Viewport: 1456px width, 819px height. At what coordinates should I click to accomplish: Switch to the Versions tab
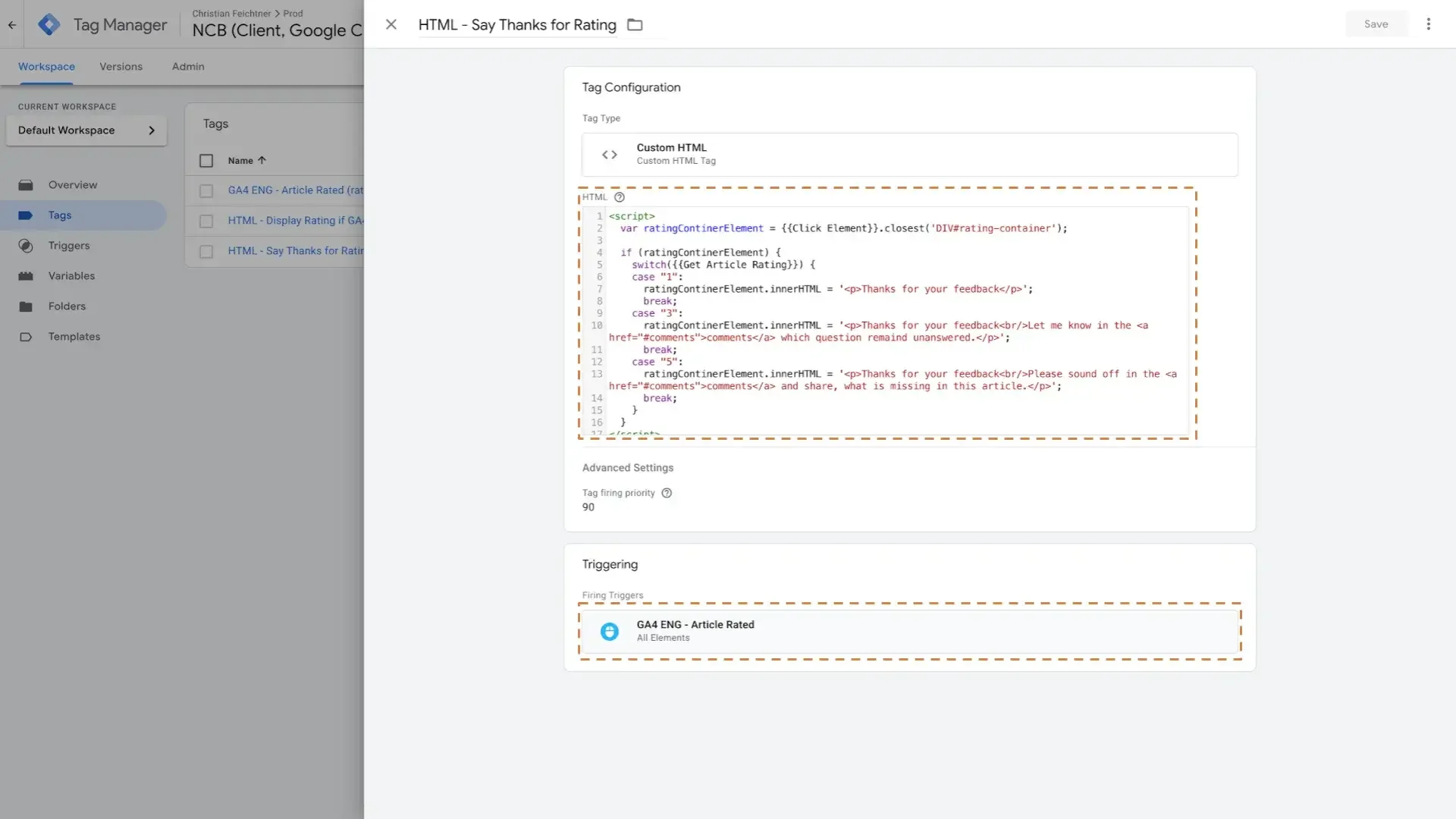(121, 67)
